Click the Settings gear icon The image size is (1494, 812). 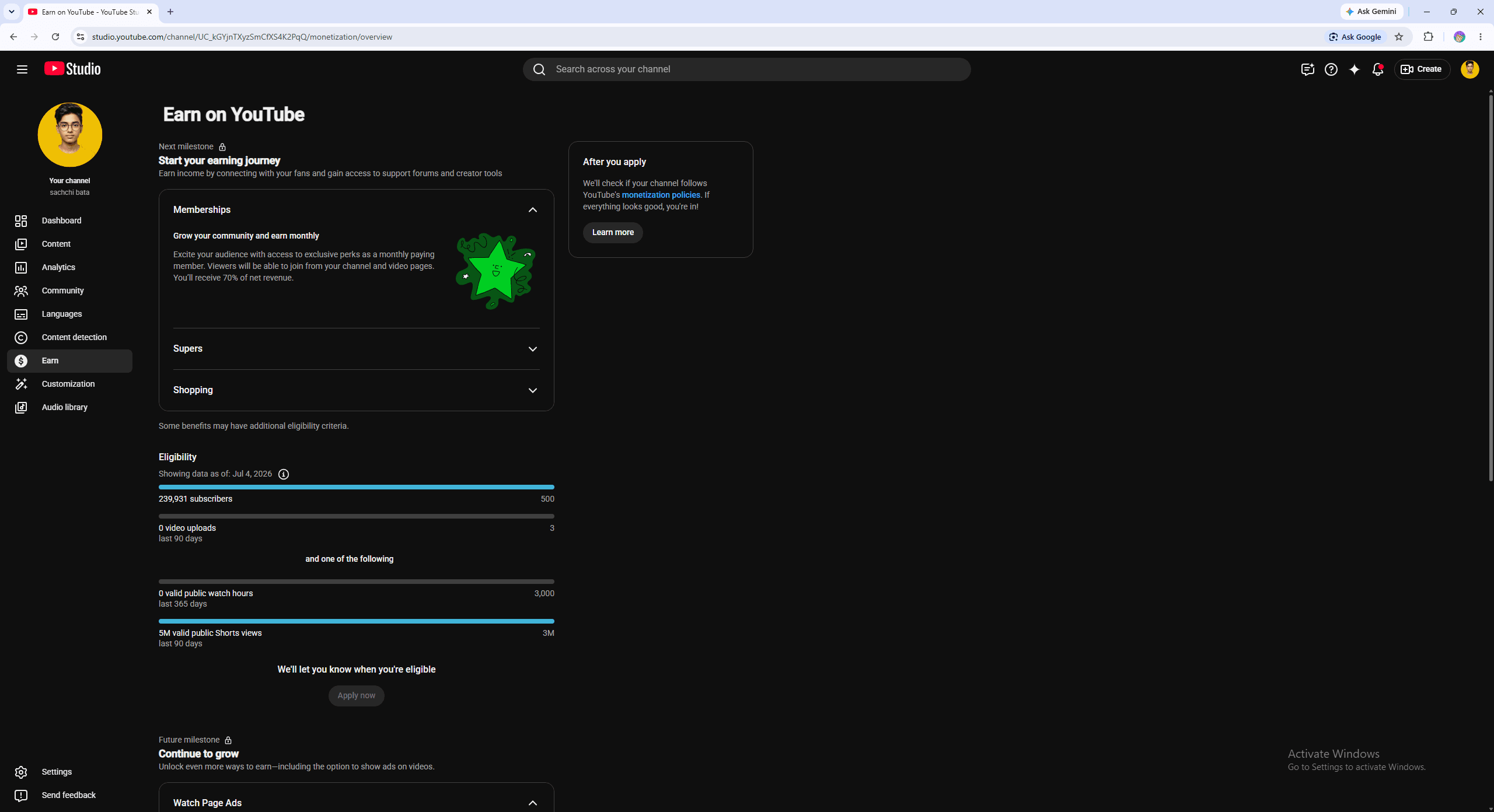point(21,772)
